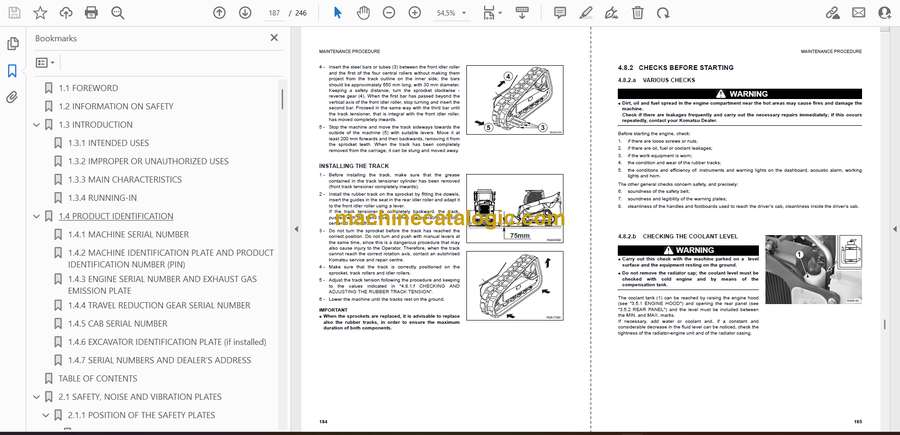
Task: Open the 54.5% zoom level dropdown
Action: point(451,13)
